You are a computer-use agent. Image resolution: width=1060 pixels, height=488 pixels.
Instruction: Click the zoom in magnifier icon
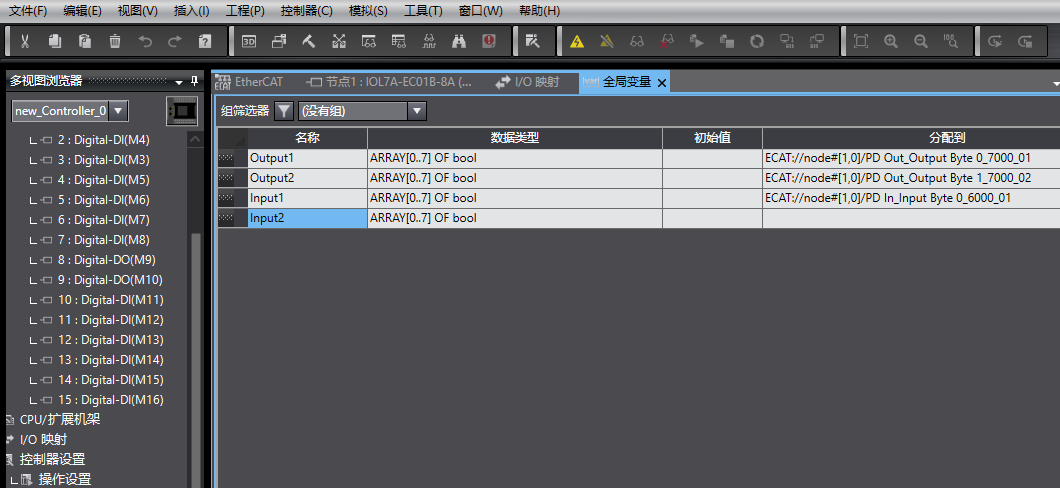tap(891, 42)
